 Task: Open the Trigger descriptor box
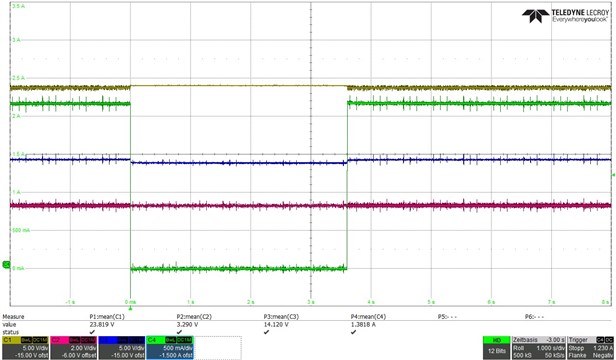pyautogui.click(x=590, y=347)
